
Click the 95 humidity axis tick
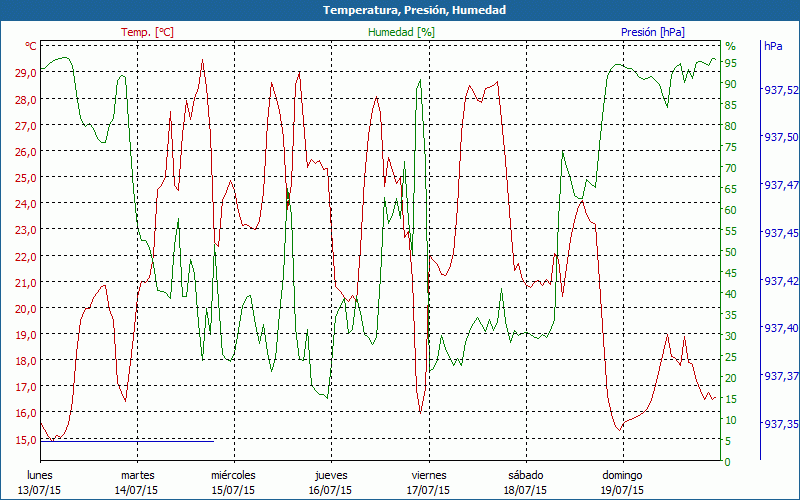point(730,63)
